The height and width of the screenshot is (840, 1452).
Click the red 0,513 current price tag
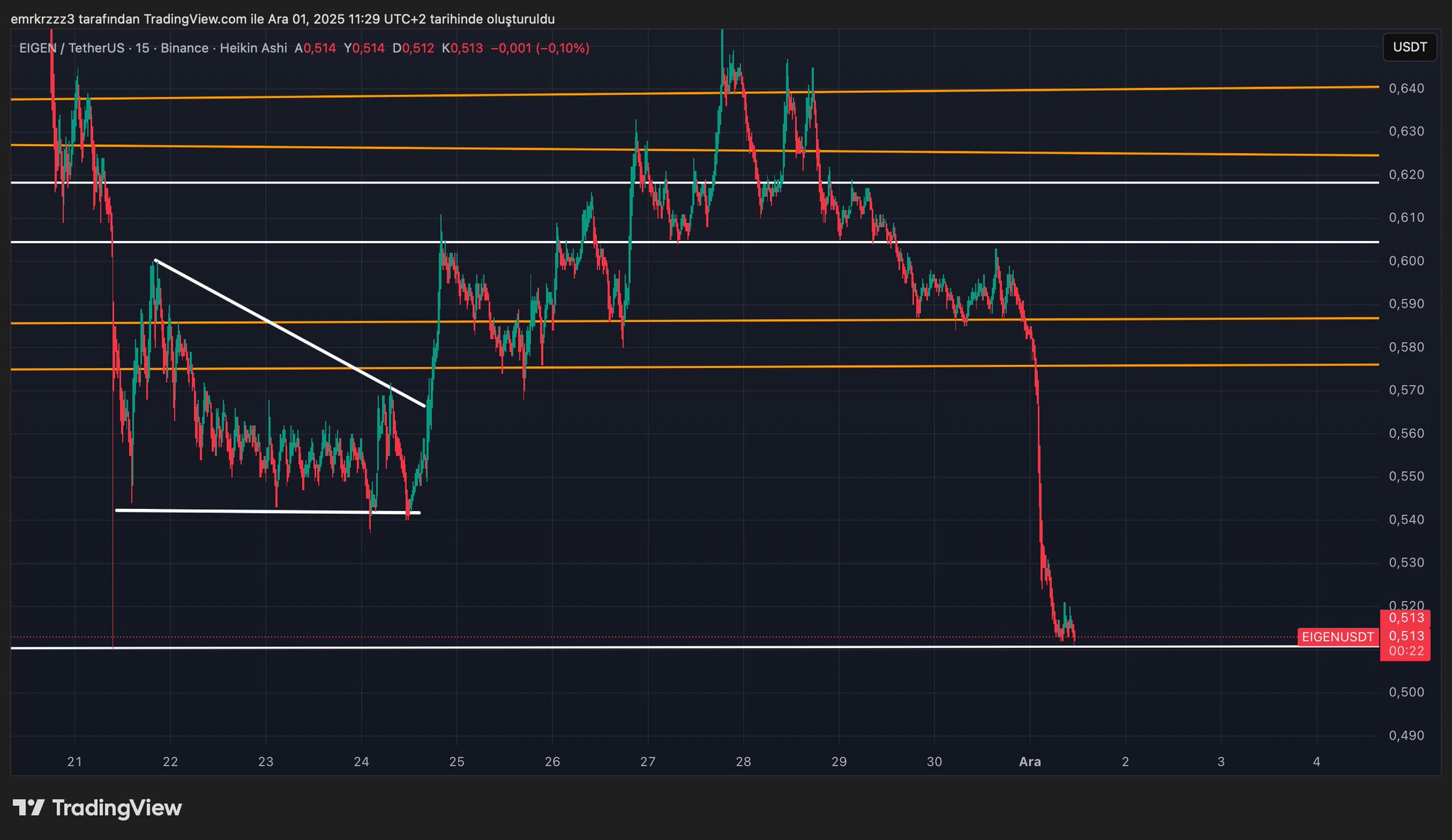(1405, 636)
